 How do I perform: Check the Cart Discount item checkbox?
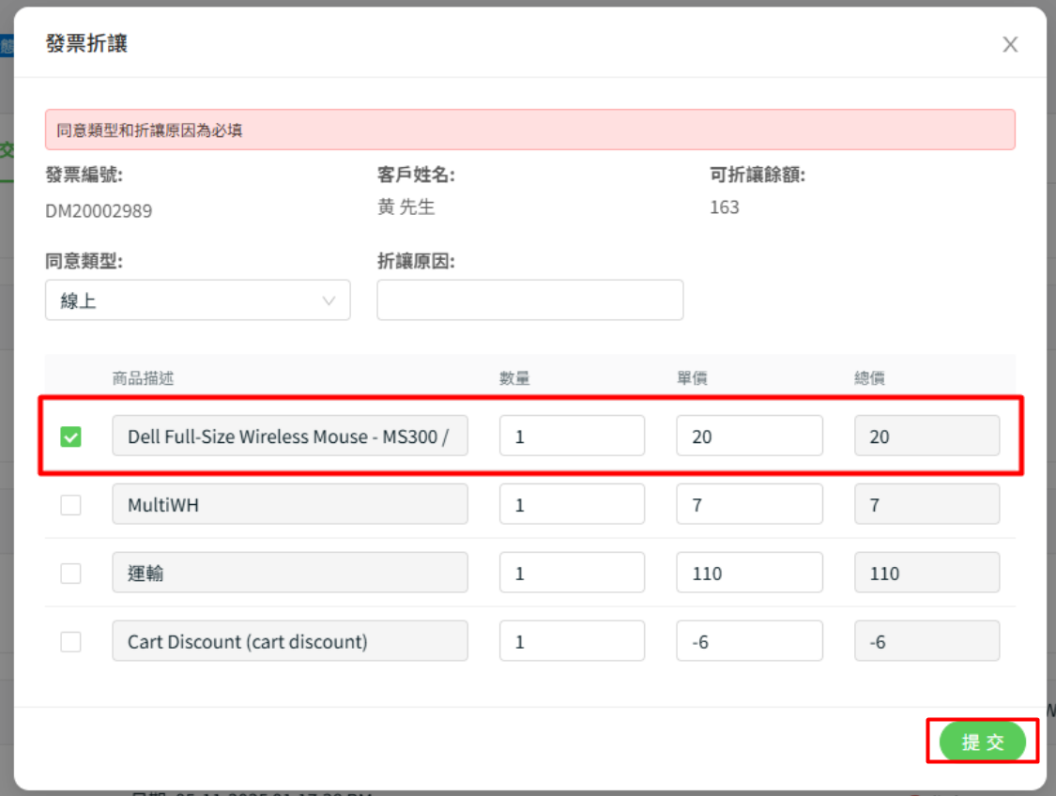click(71, 642)
